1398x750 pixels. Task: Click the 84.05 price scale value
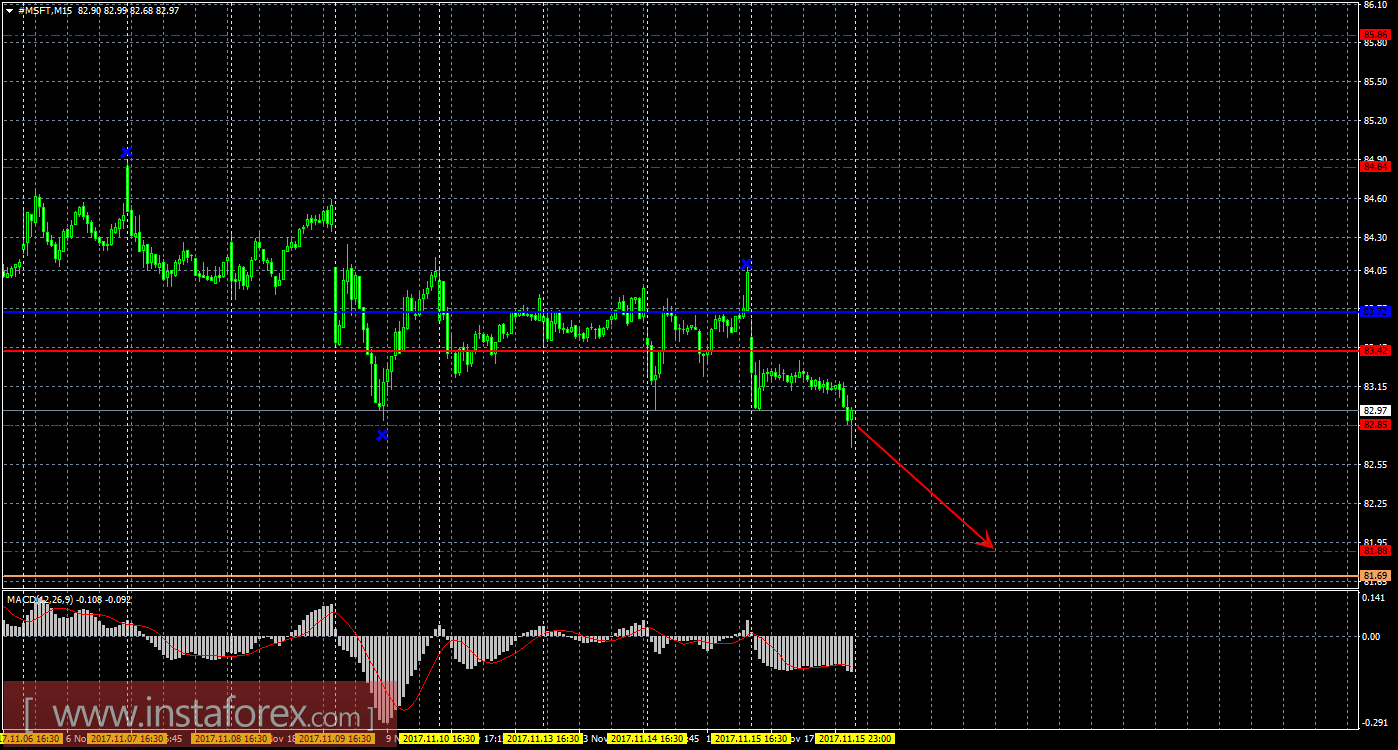coord(1375,271)
